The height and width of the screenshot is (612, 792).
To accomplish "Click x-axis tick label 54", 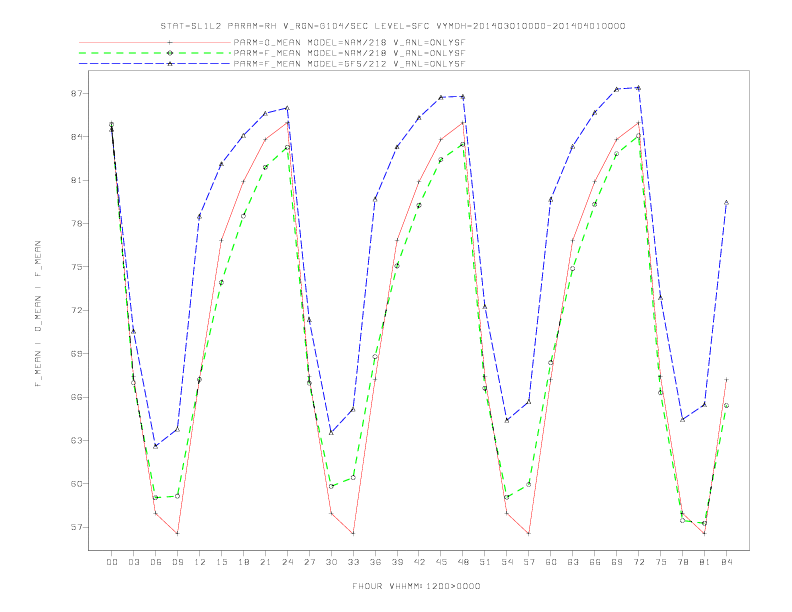I will 507,562.
